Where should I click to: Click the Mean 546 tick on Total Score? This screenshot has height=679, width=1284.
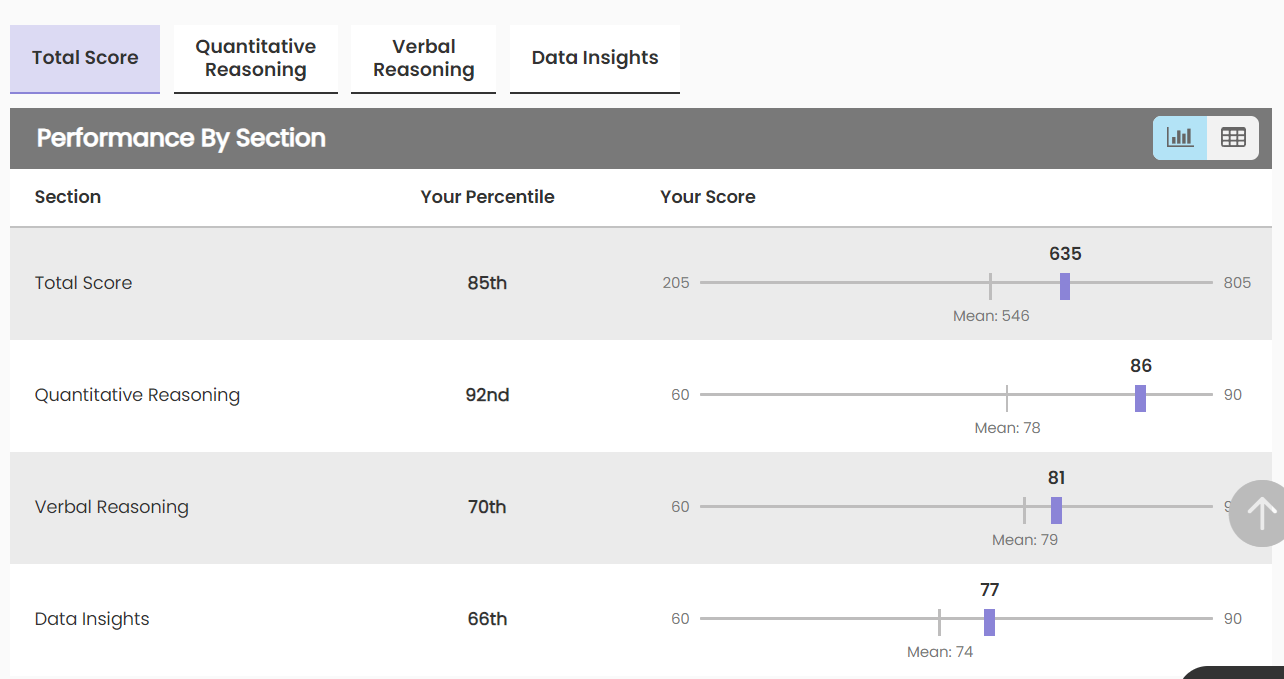(x=990, y=286)
